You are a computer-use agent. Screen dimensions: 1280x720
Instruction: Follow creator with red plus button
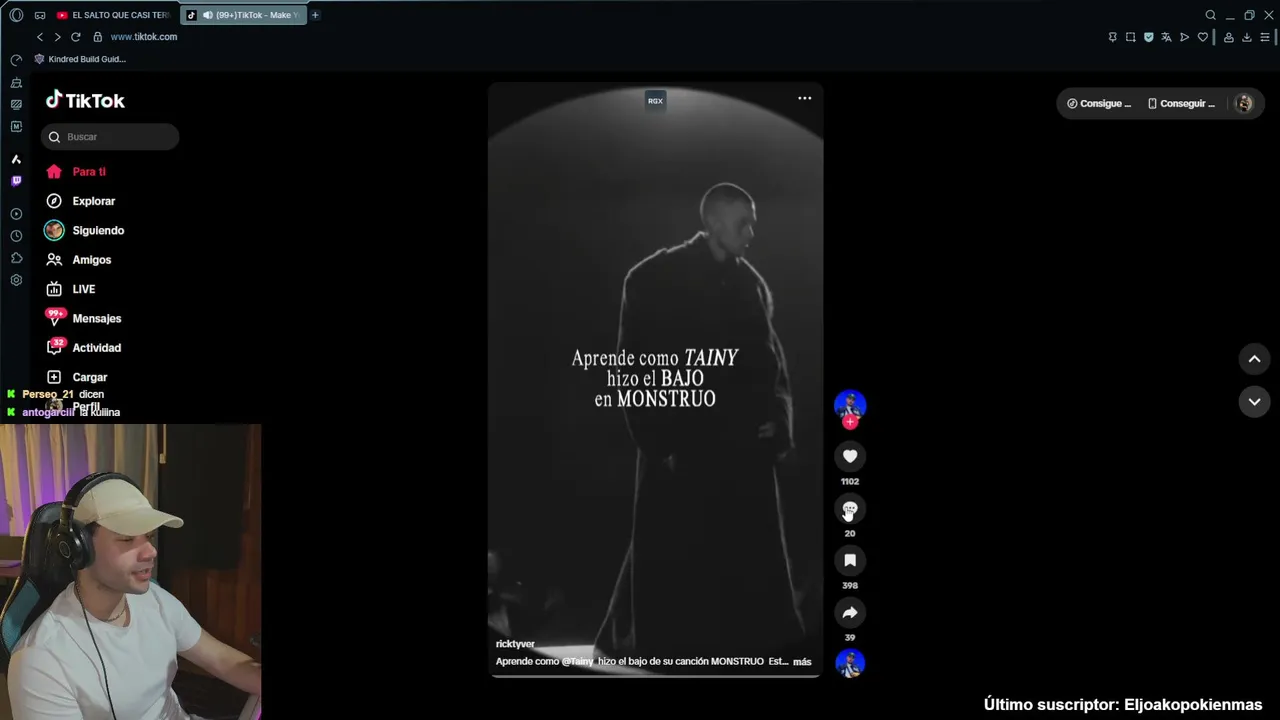point(850,422)
